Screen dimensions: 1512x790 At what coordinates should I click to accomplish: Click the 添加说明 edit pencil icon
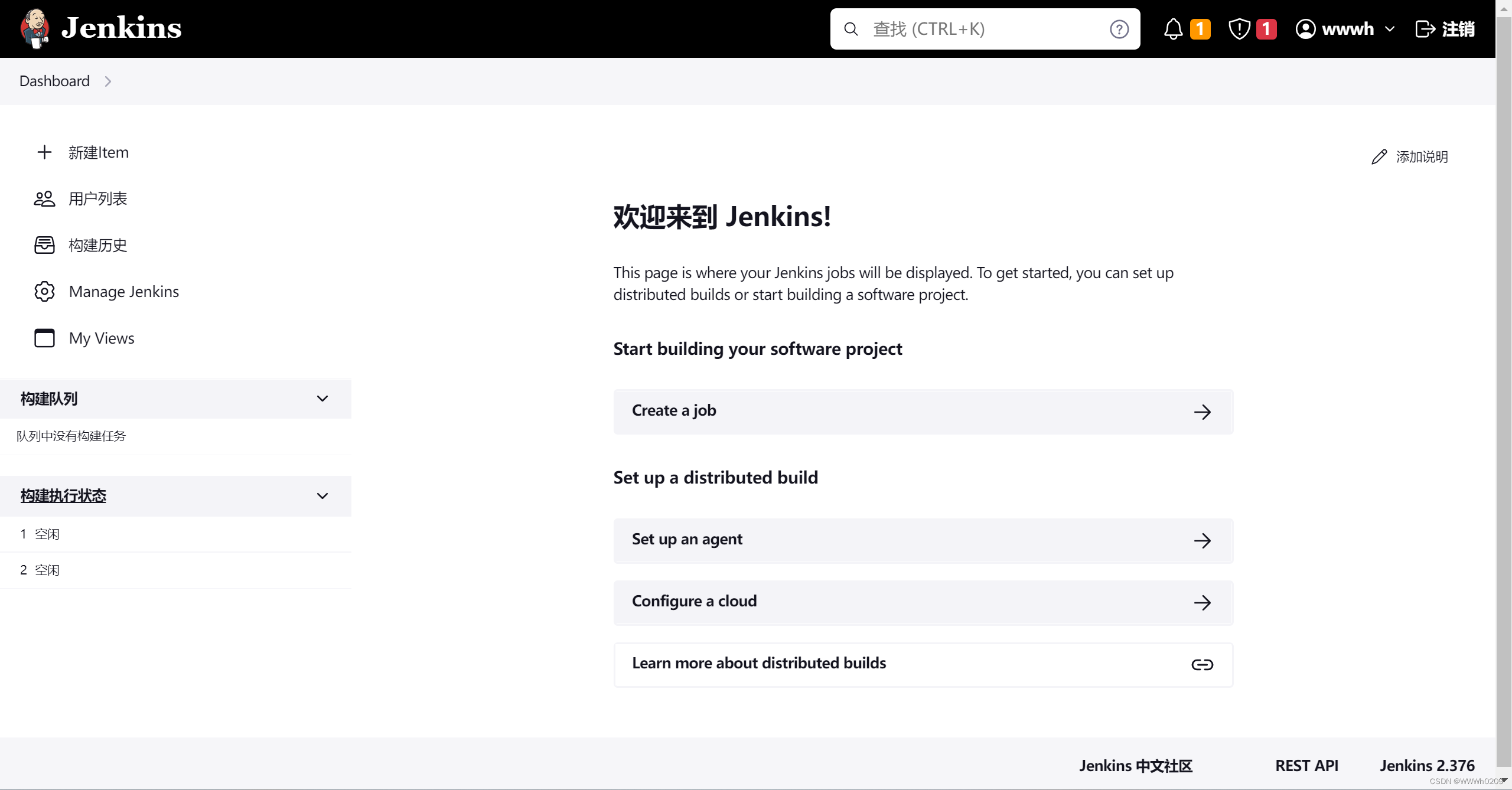click(1380, 156)
